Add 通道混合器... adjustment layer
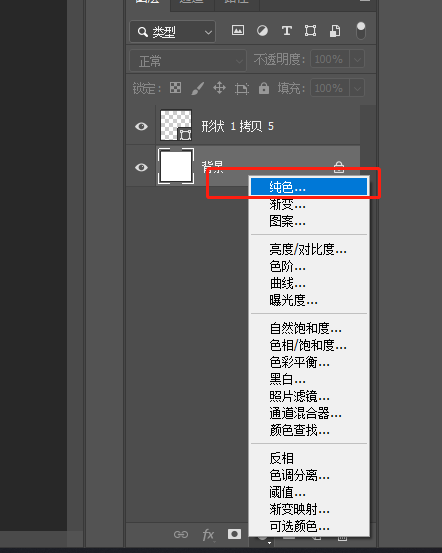The width and height of the screenshot is (442, 553). point(309,413)
